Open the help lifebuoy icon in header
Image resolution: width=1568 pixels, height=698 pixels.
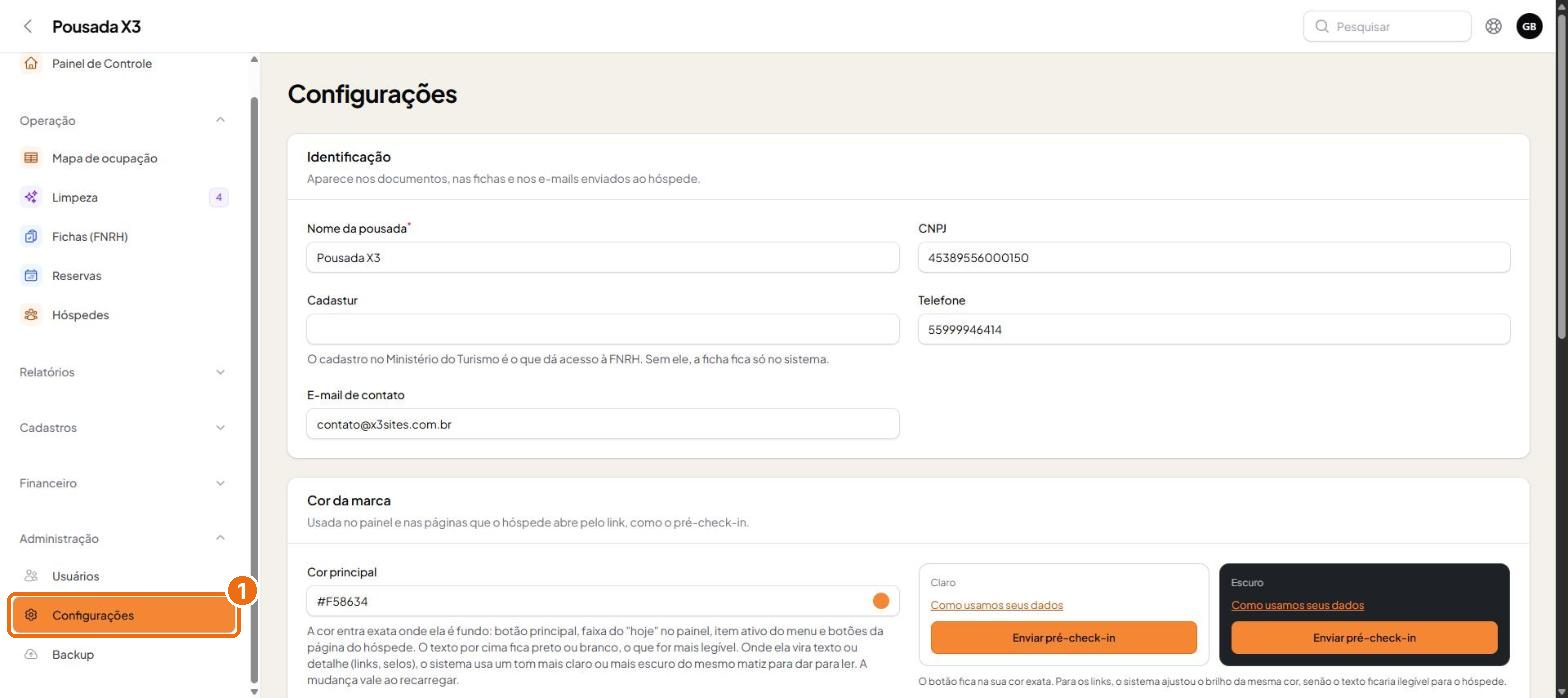click(x=1493, y=27)
